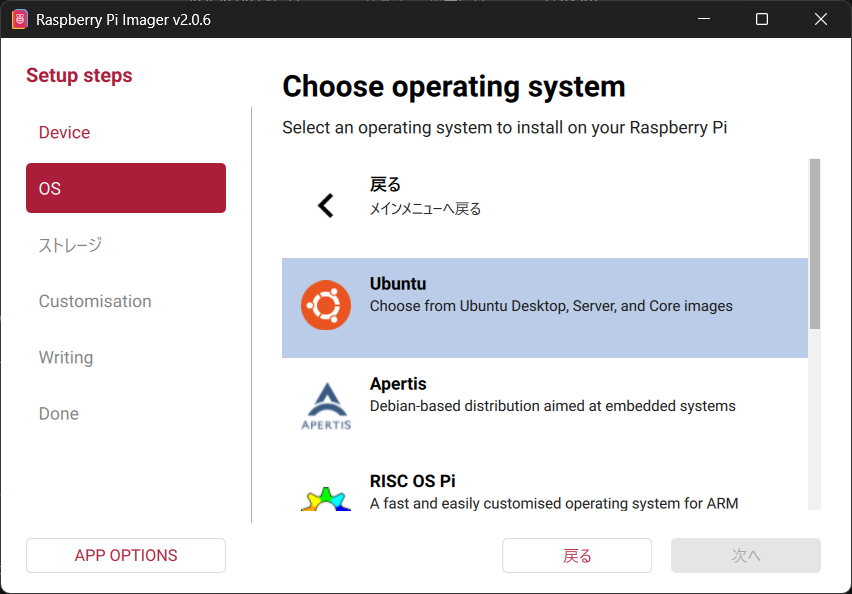Viewport: 852px width, 594px height.
Task: Open APP OPTIONS
Action: point(126,555)
